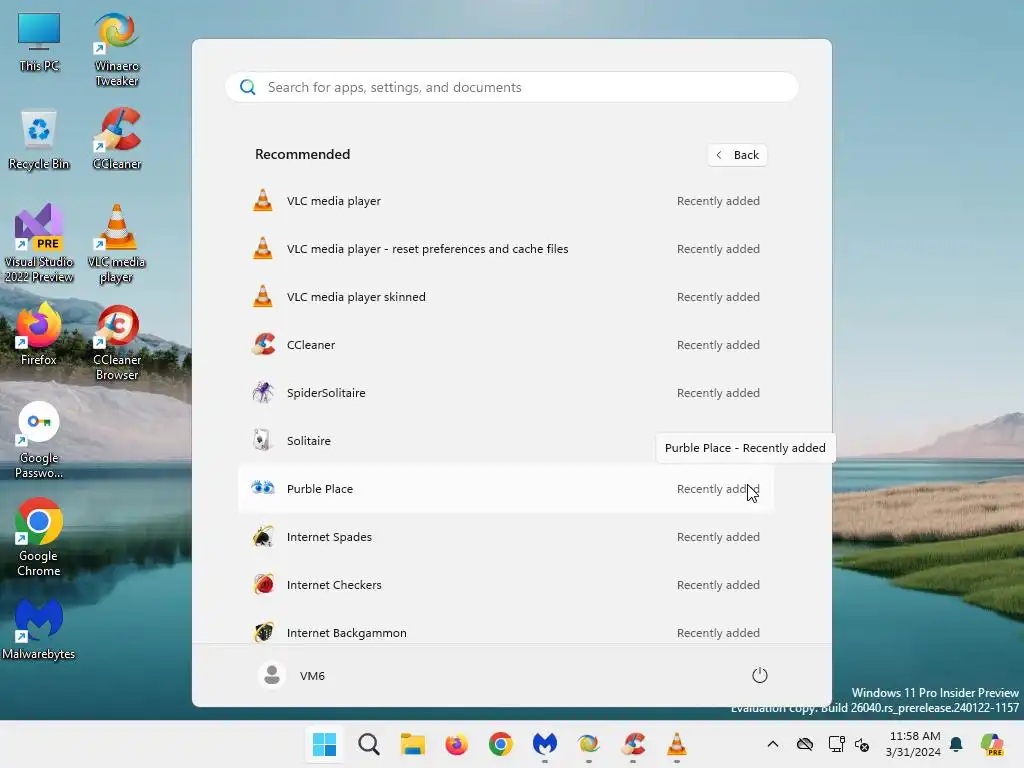Open the VM6 user account menu
1024x768 pixels.
(x=292, y=675)
